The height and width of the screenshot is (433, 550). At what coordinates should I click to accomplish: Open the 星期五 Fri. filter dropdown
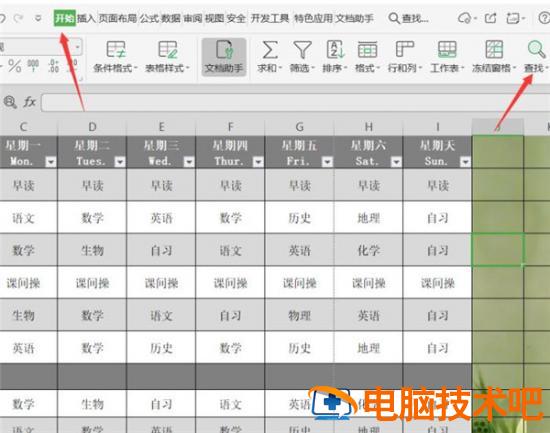point(327,162)
